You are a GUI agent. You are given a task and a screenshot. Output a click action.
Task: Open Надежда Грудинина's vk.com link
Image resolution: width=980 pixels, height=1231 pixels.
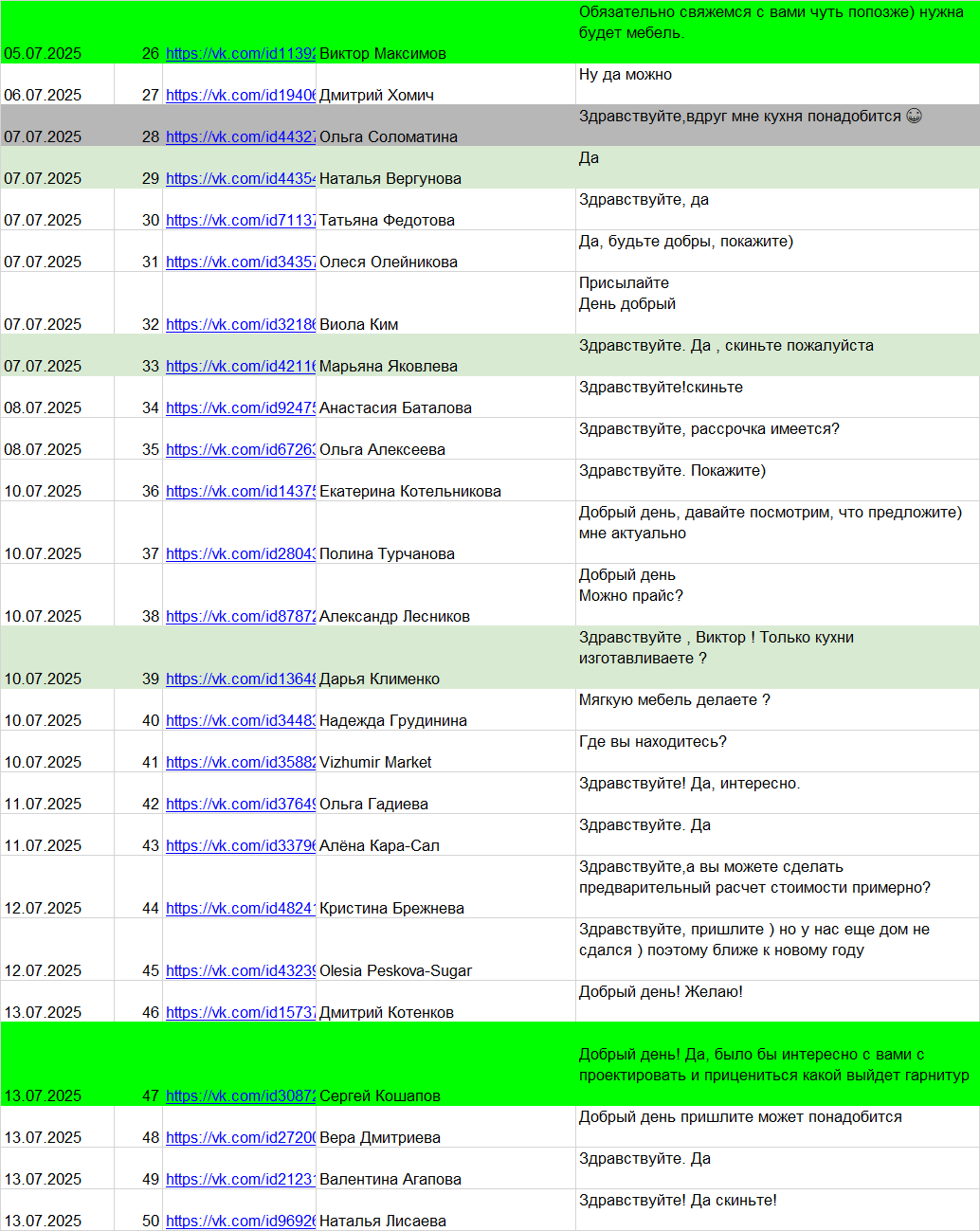pyautogui.click(x=241, y=721)
